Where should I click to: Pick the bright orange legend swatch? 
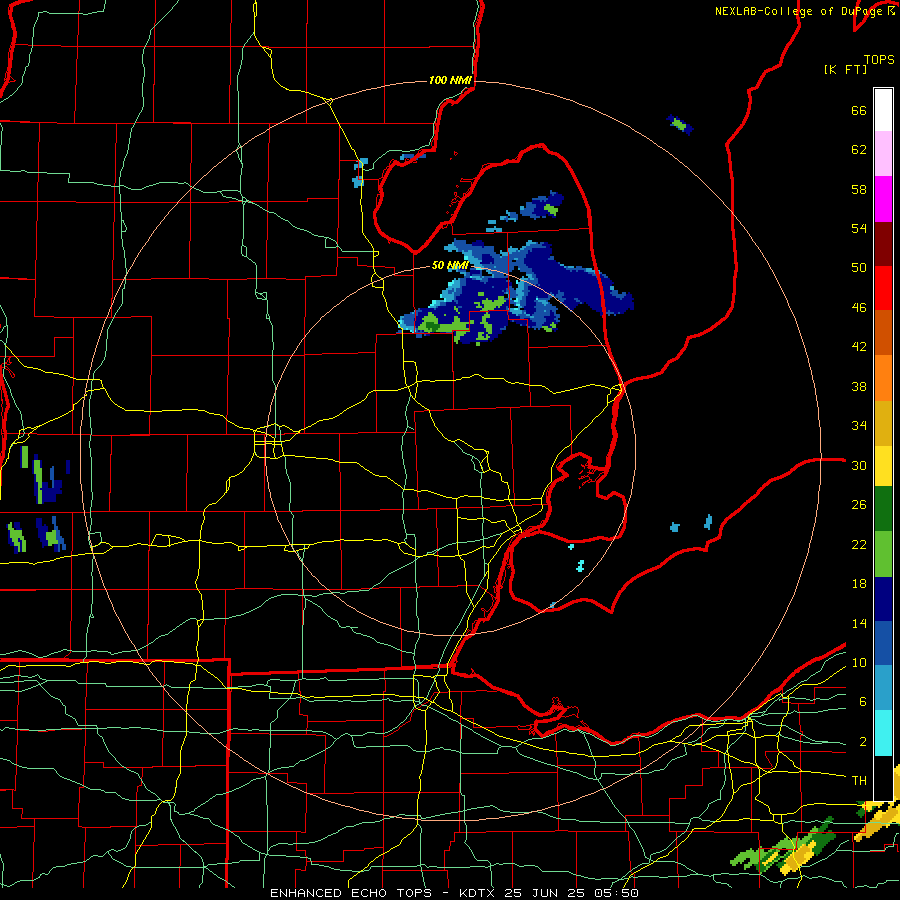click(x=883, y=377)
